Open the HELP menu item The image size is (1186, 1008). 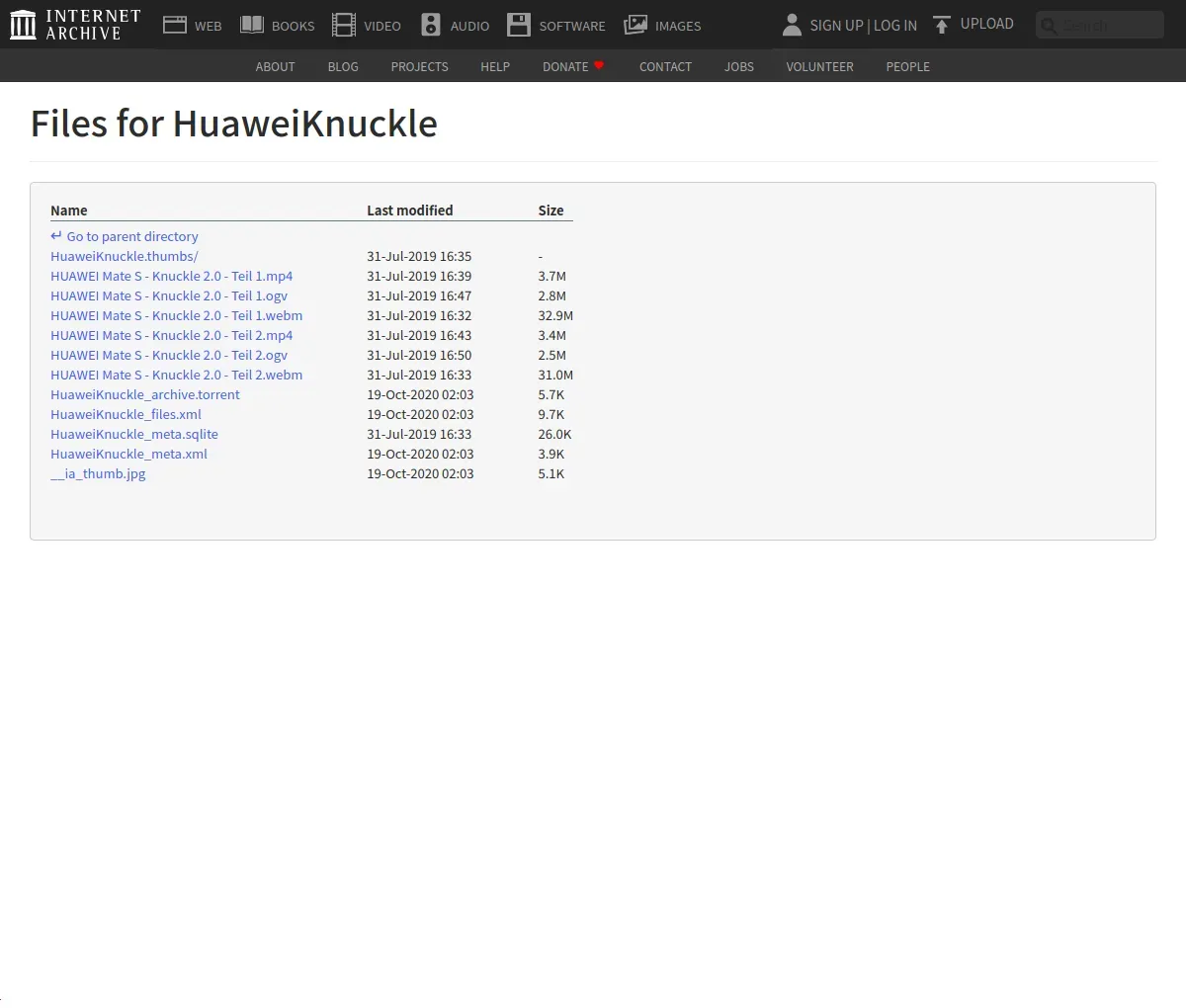click(x=495, y=66)
